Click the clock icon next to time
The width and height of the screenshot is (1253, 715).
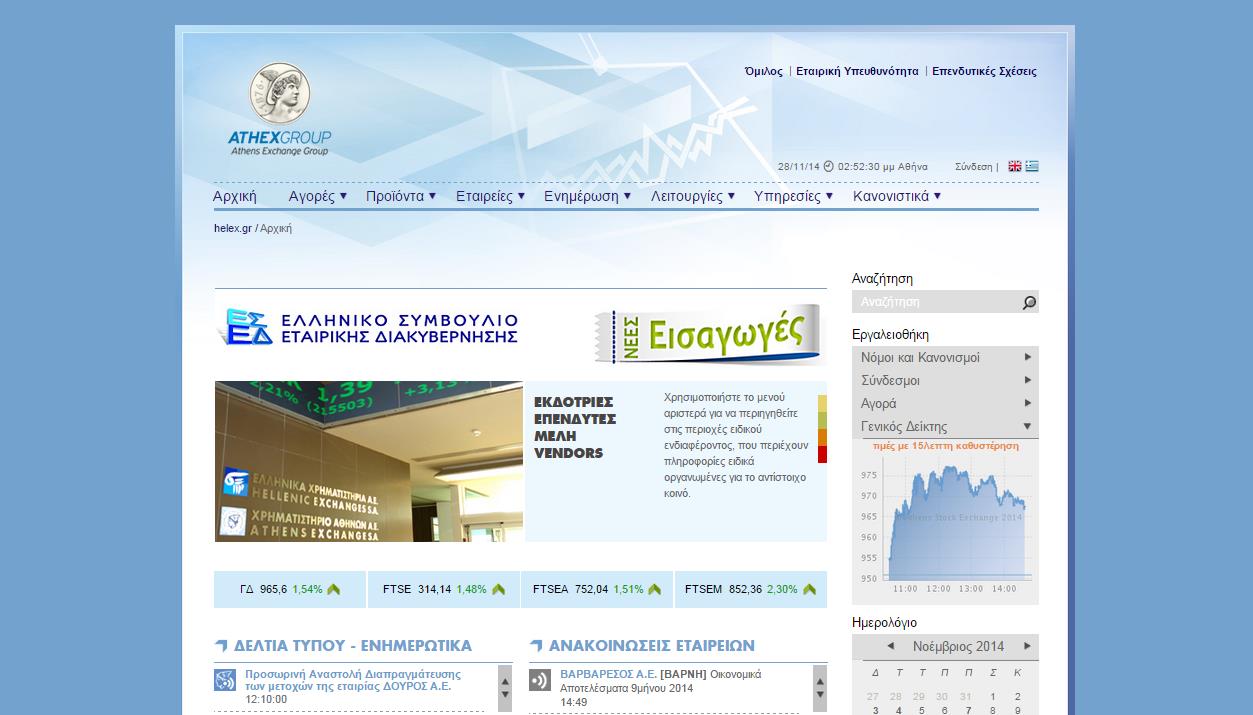829,167
